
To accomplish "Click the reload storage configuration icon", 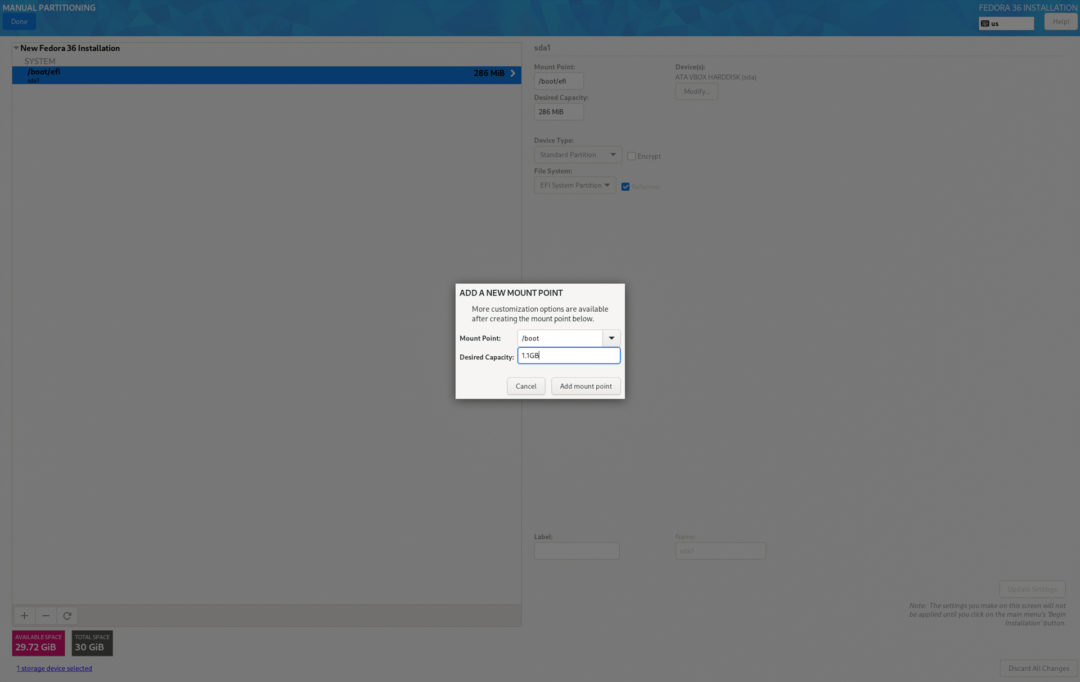I will (67, 616).
